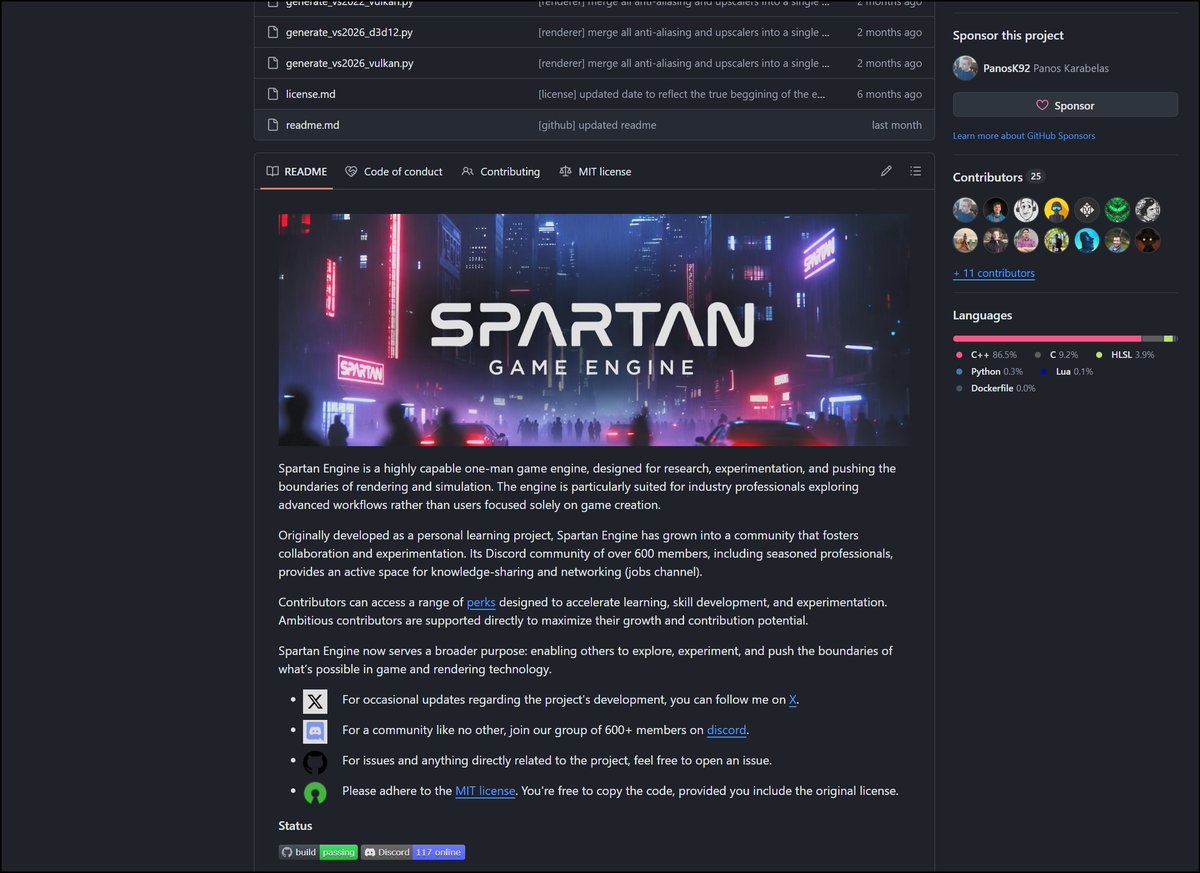Viewport: 1200px width, 873px height.
Task: Open the dark creature with glowing eyes avatar
Action: coord(1148,240)
